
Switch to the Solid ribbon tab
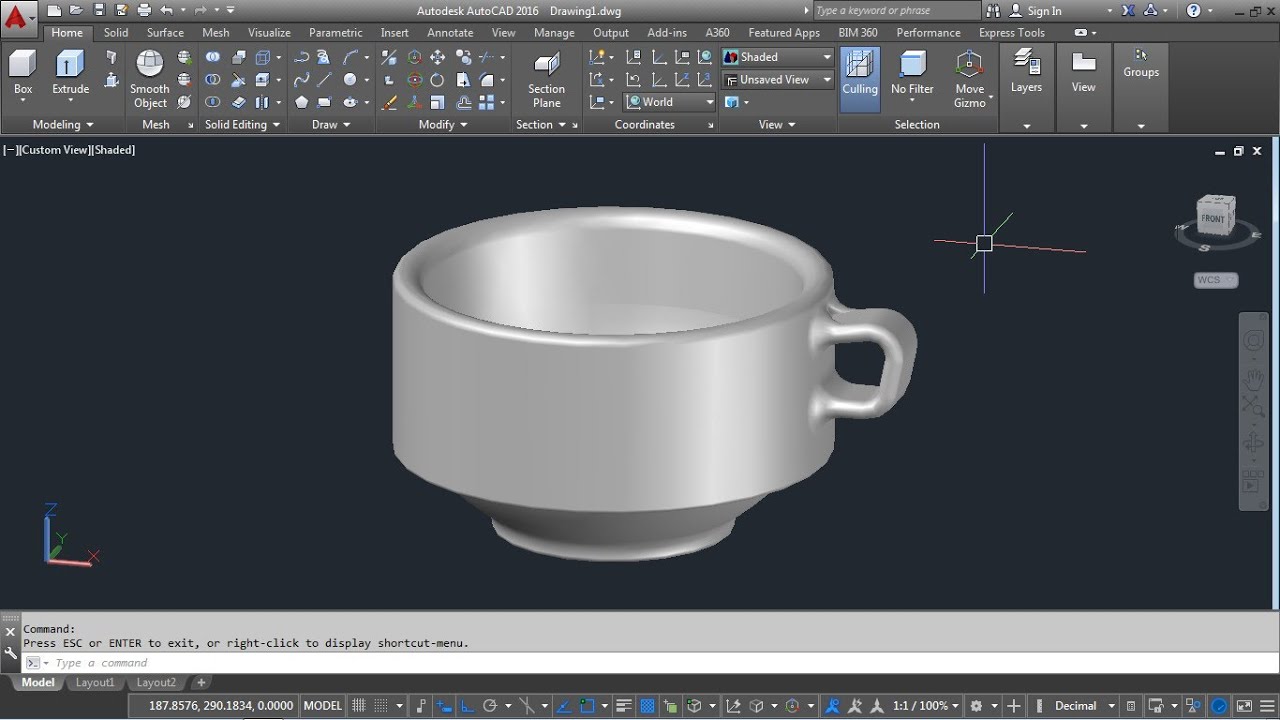[x=116, y=33]
